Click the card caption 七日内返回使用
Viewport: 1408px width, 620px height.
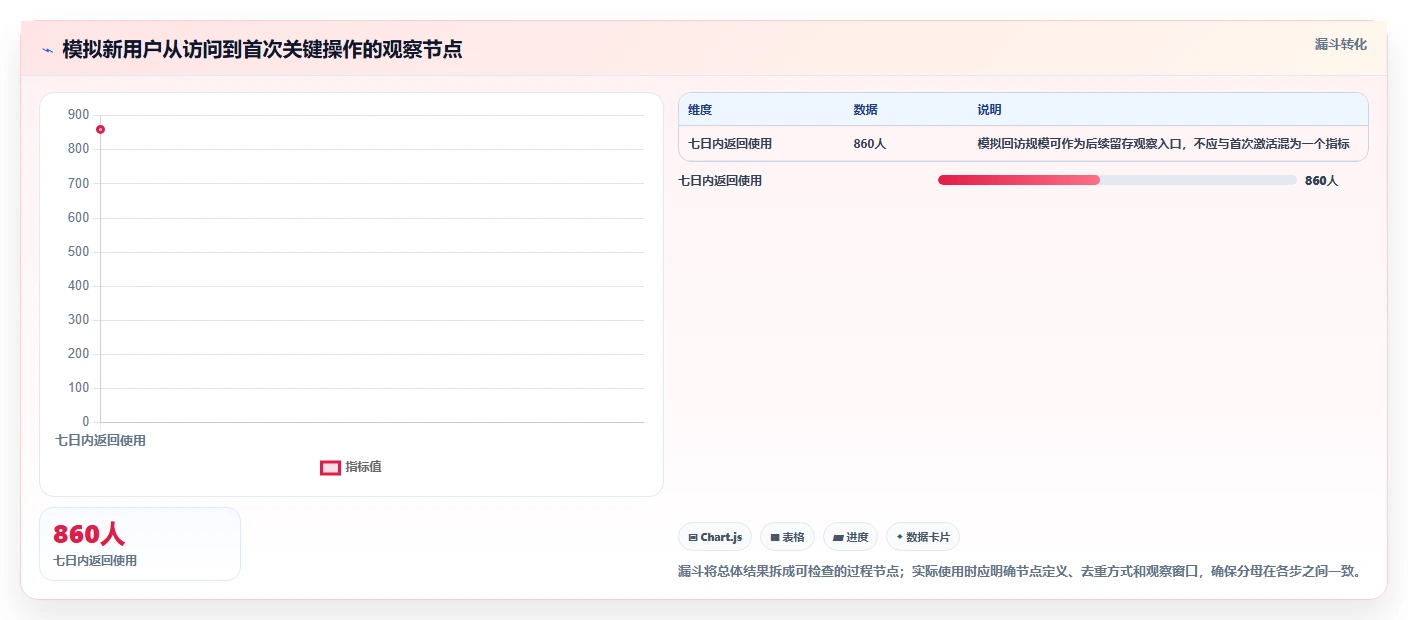[x=95, y=561]
